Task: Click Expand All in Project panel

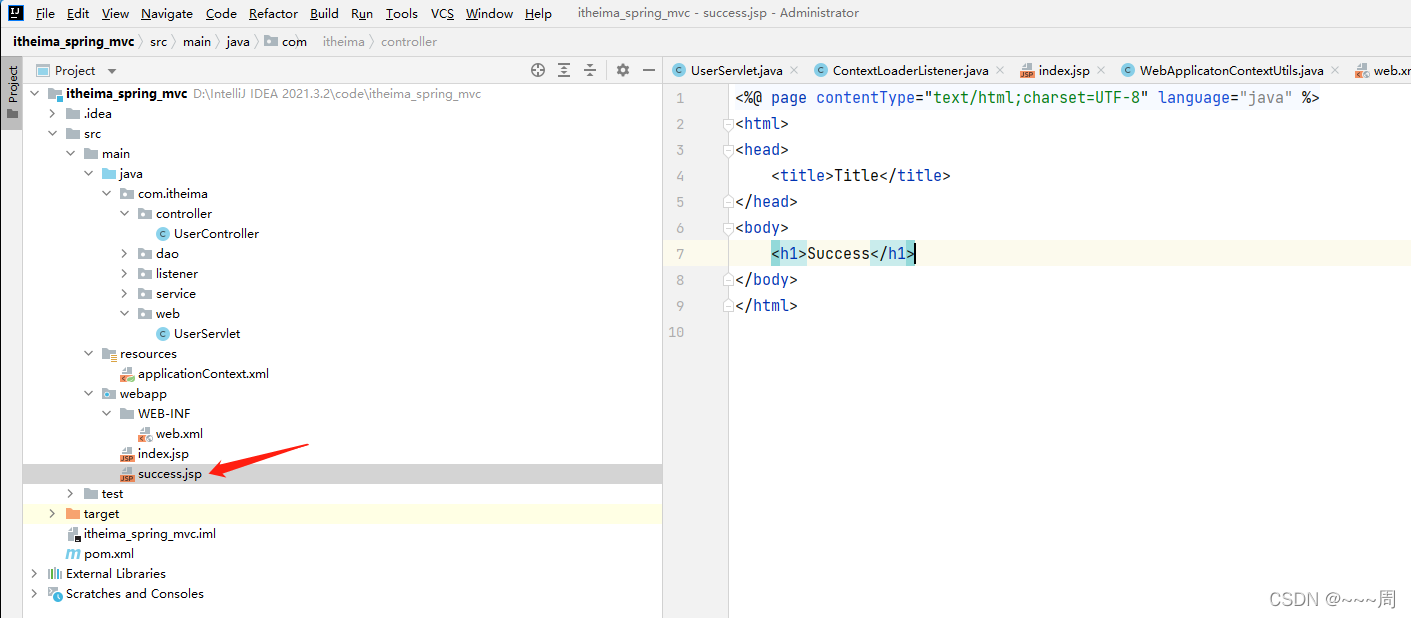Action: point(564,70)
